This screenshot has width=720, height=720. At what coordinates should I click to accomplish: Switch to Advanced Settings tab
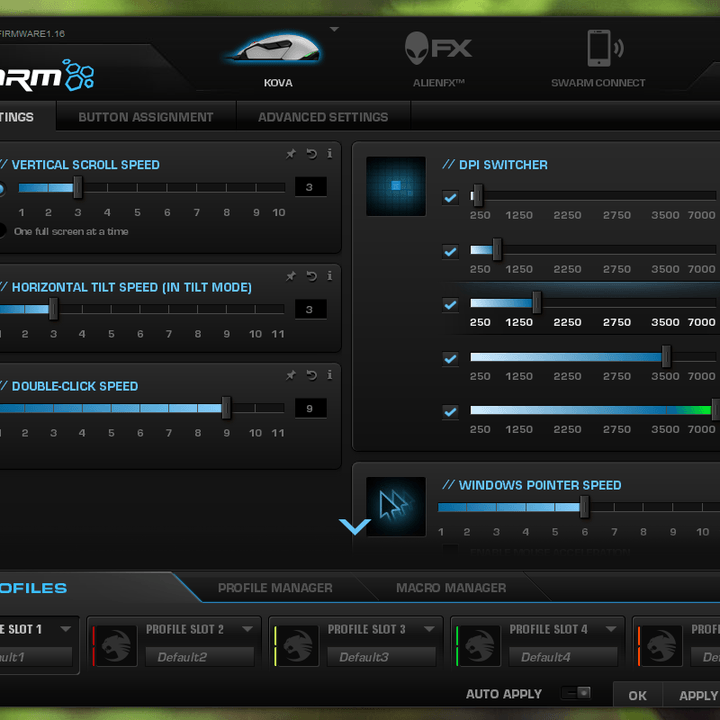pos(323,117)
